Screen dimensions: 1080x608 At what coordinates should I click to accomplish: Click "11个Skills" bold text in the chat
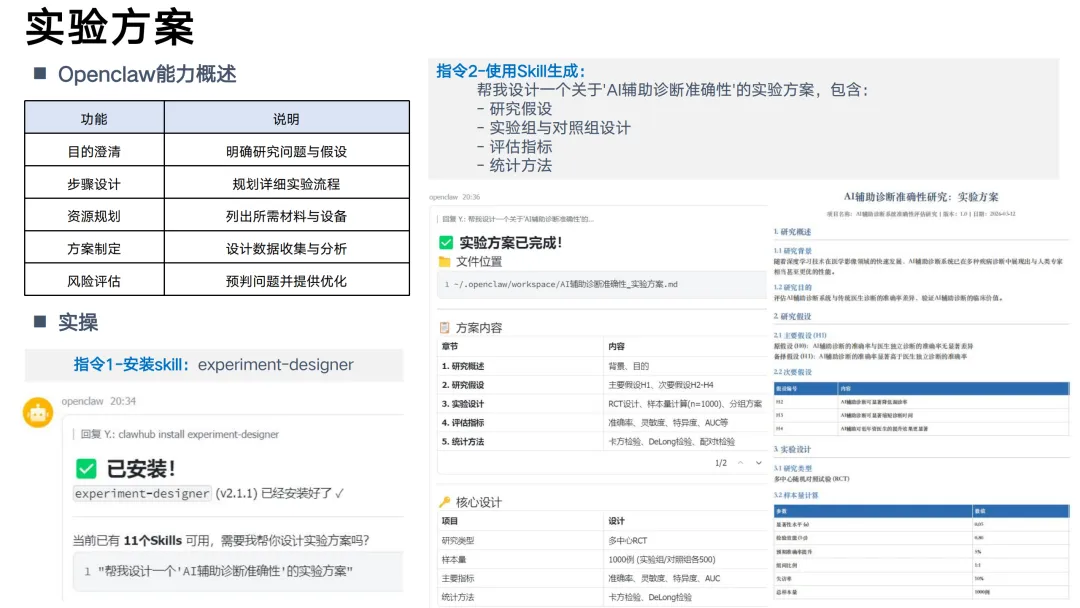coord(152,541)
